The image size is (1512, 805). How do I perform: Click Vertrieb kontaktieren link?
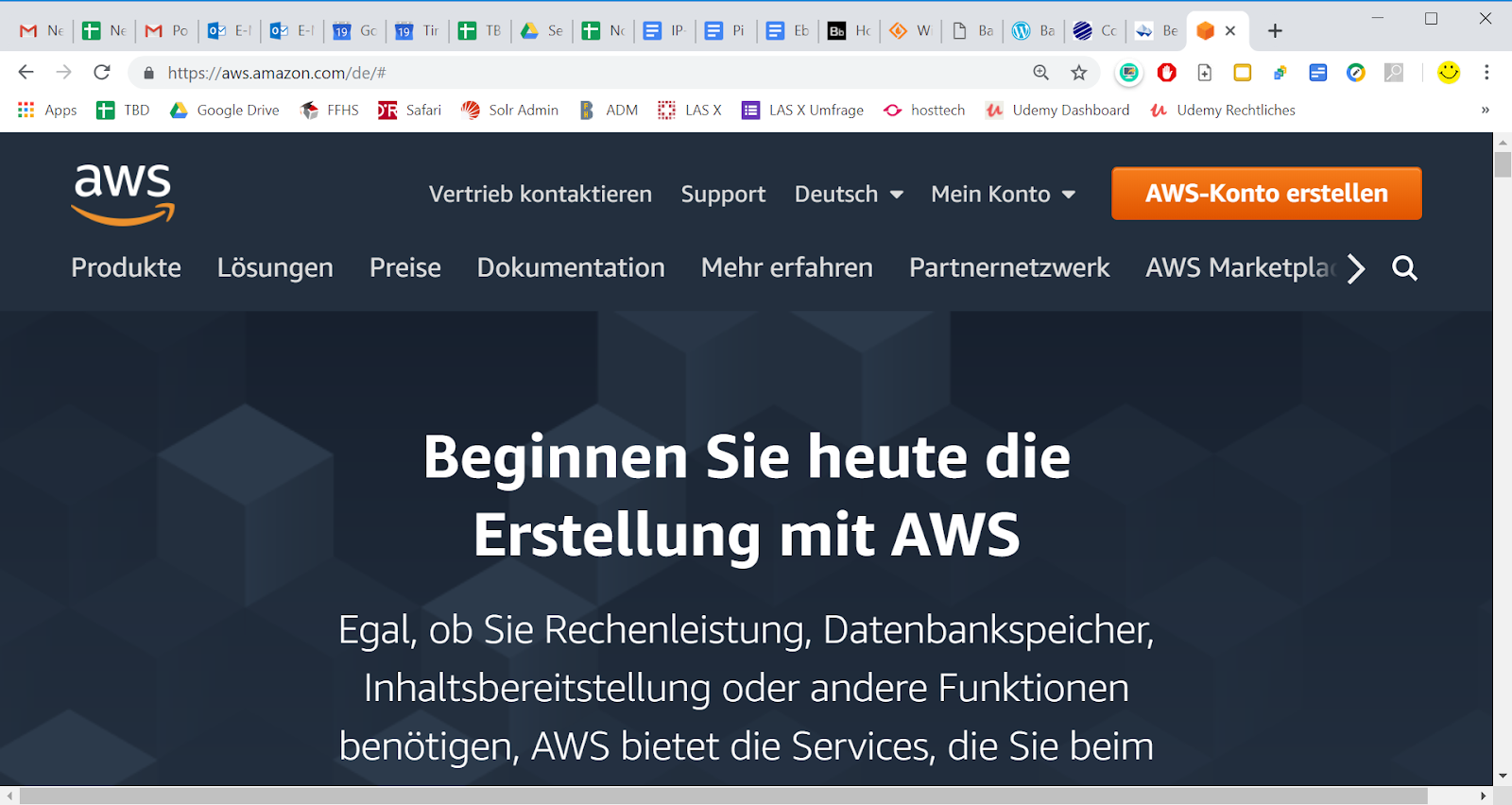541,194
